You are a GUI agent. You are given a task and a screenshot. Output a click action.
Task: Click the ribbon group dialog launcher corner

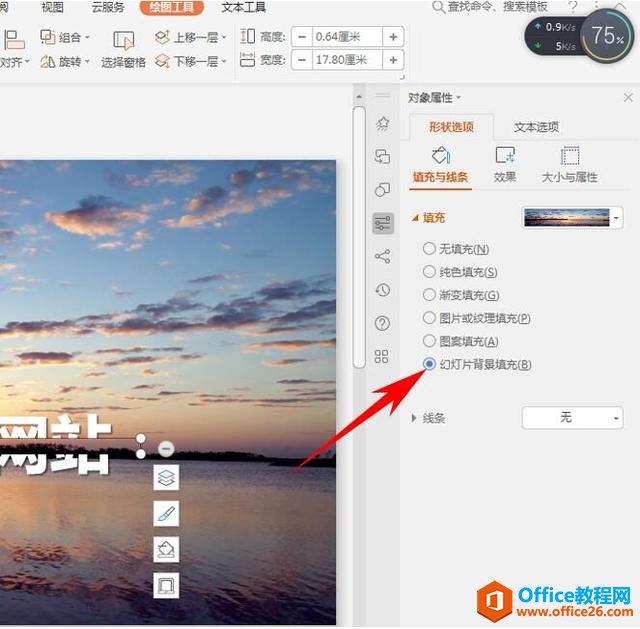[x=402, y=77]
